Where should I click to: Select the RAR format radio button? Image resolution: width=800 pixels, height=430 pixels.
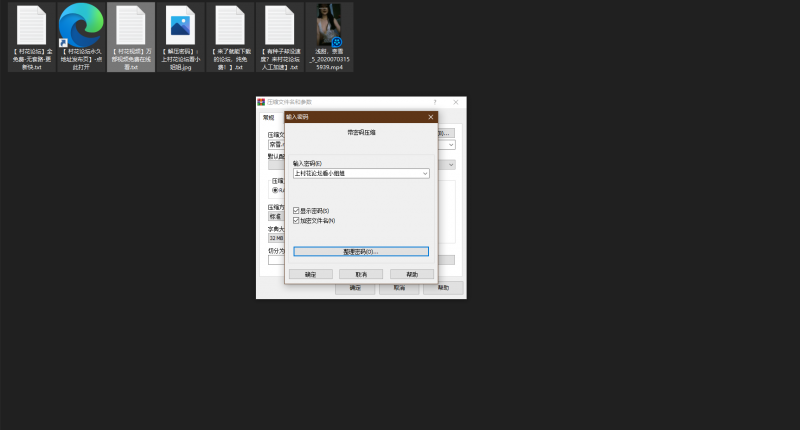(x=275, y=189)
